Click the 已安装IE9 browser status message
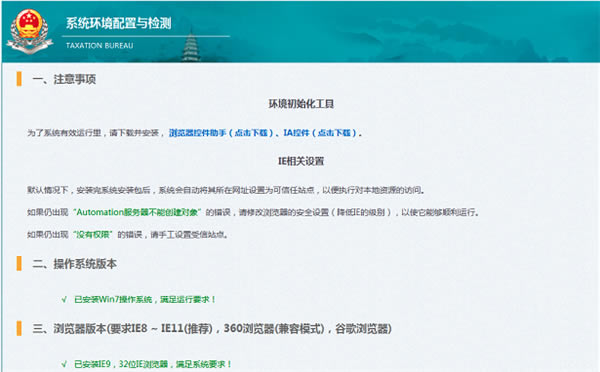This screenshot has width=600, height=372. (x=153, y=364)
